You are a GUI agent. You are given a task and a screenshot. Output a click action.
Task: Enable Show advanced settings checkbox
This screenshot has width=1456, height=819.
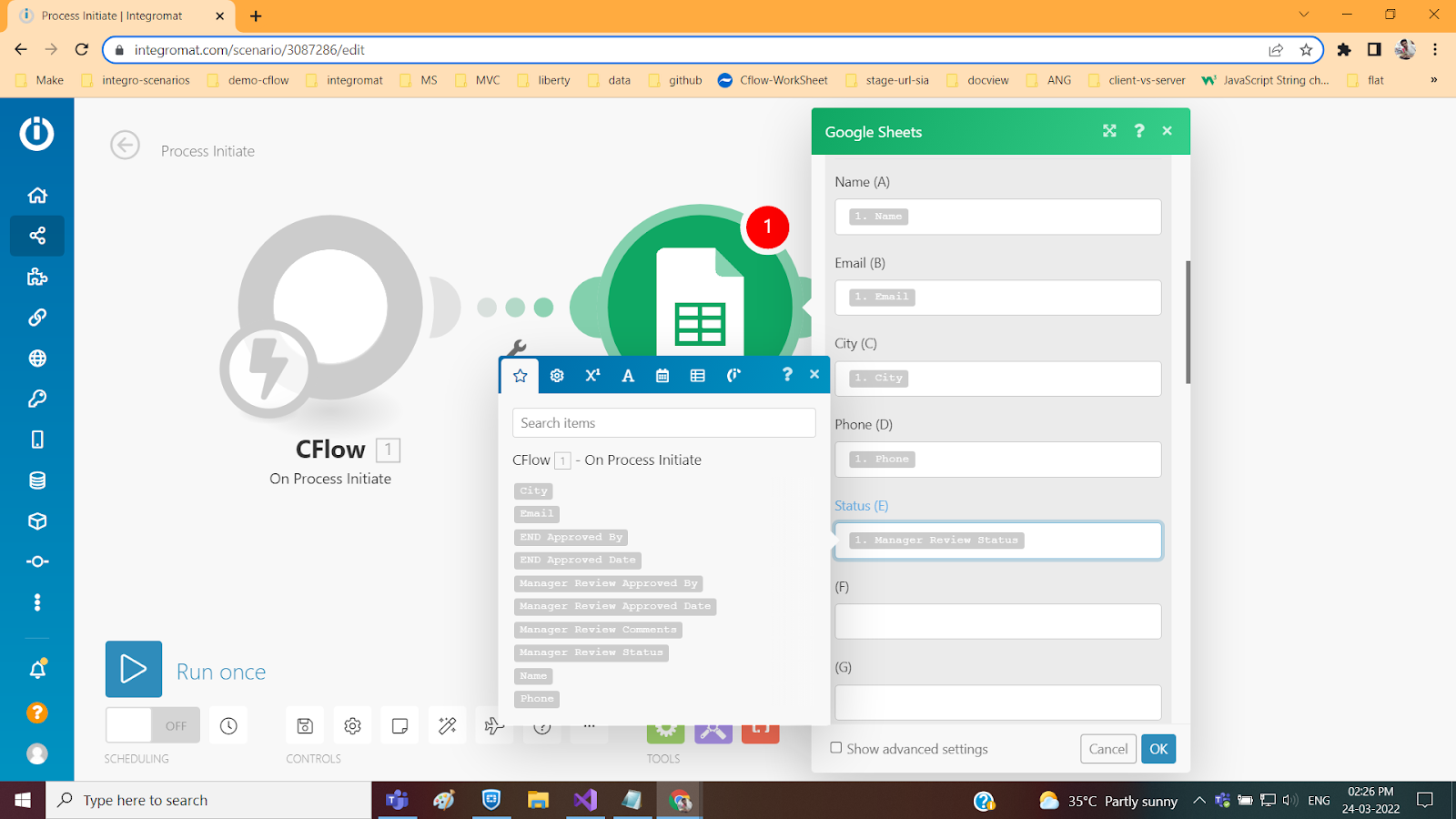tap(836, 748)
